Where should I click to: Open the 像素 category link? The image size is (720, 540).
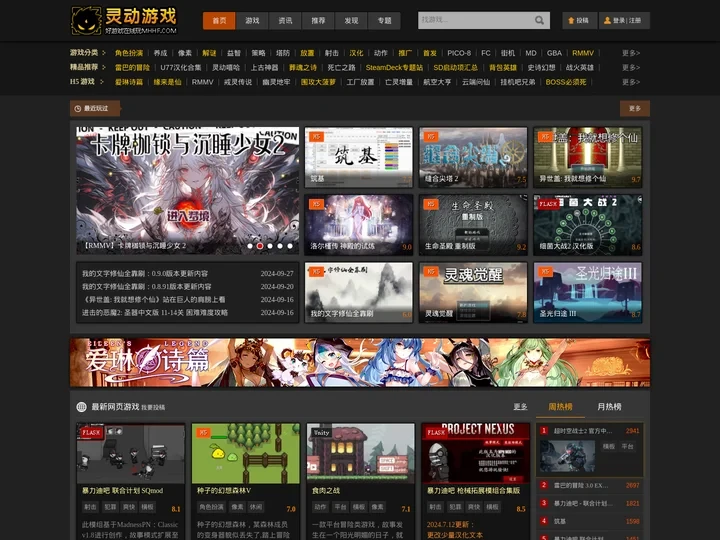point(185,53)
